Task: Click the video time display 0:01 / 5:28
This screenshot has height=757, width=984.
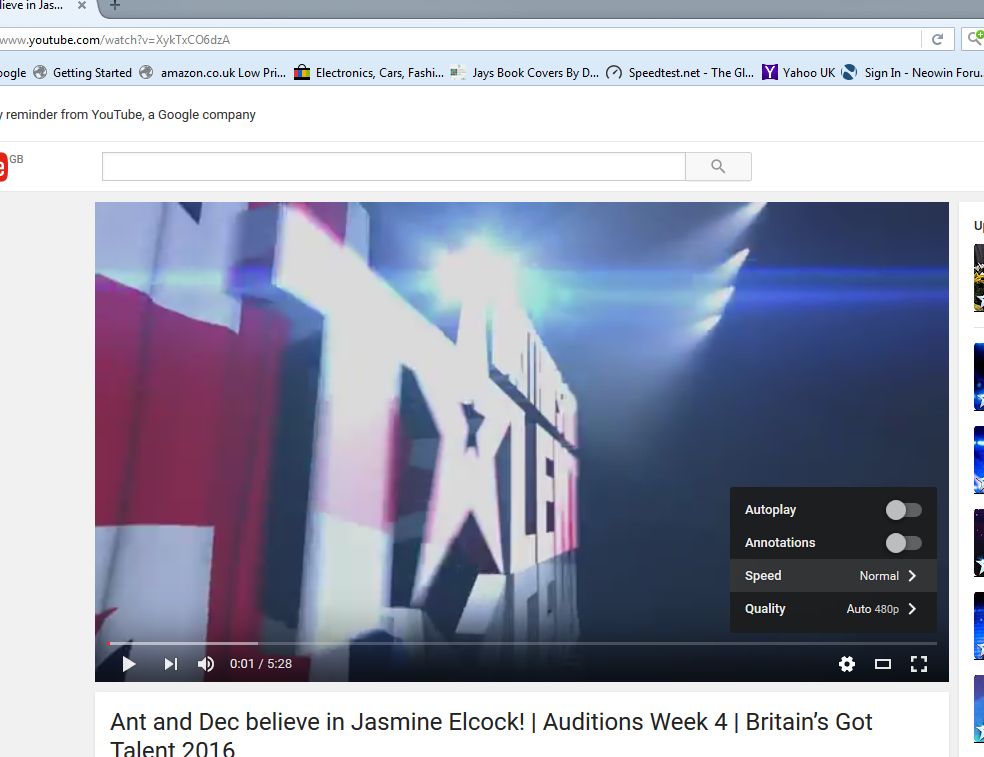Action: tap(260, 664)
